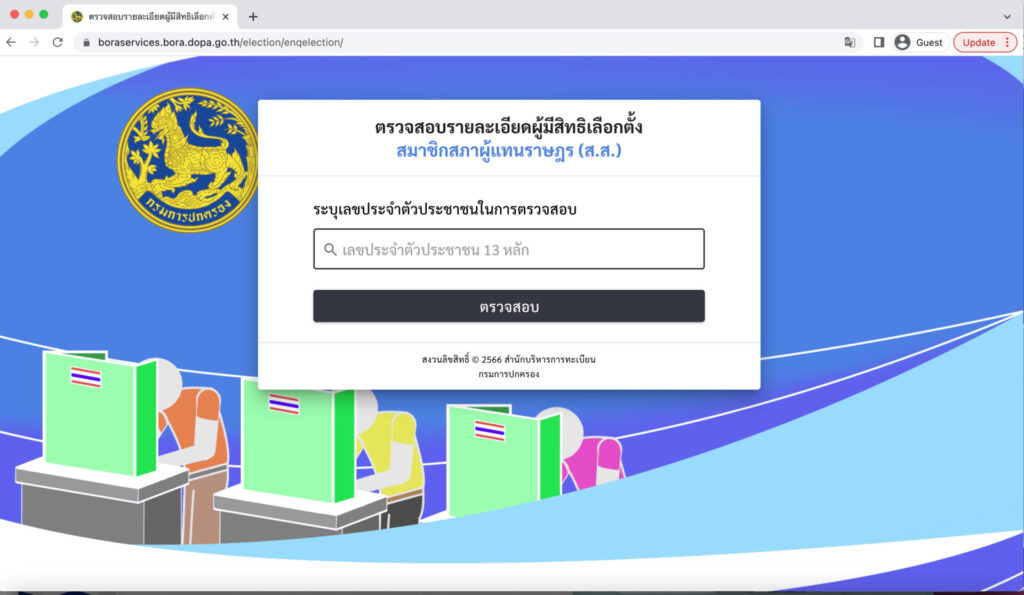Open the browser side panel icon

(x=879, y=42)
